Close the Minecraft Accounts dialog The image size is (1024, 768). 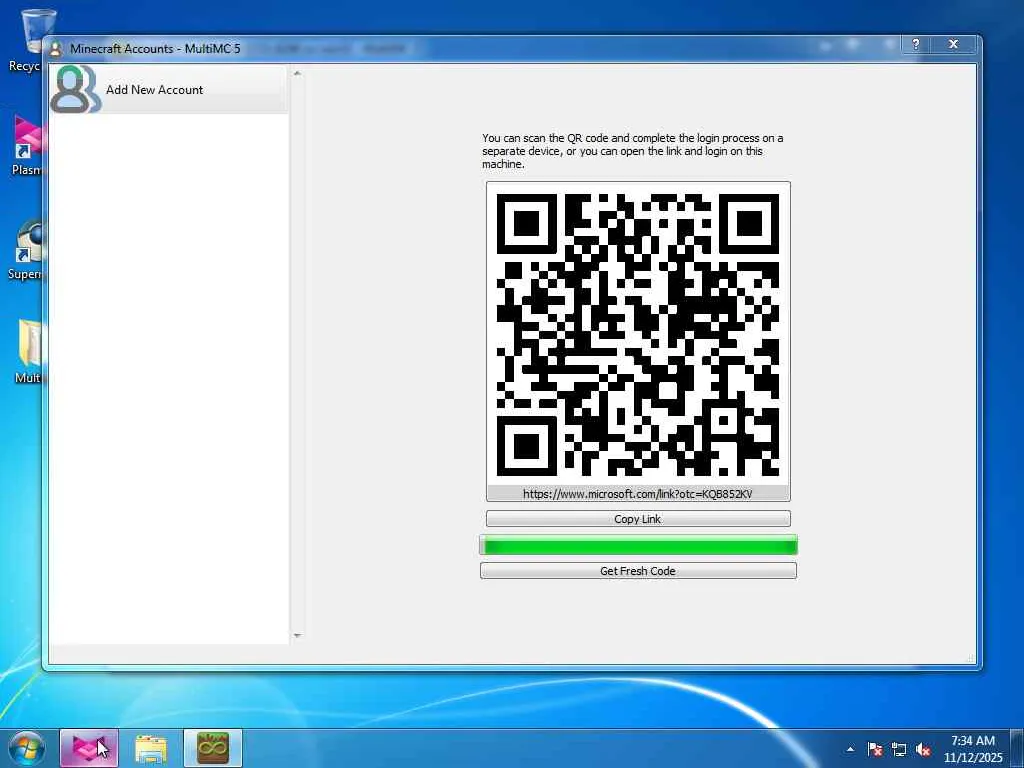953,44
